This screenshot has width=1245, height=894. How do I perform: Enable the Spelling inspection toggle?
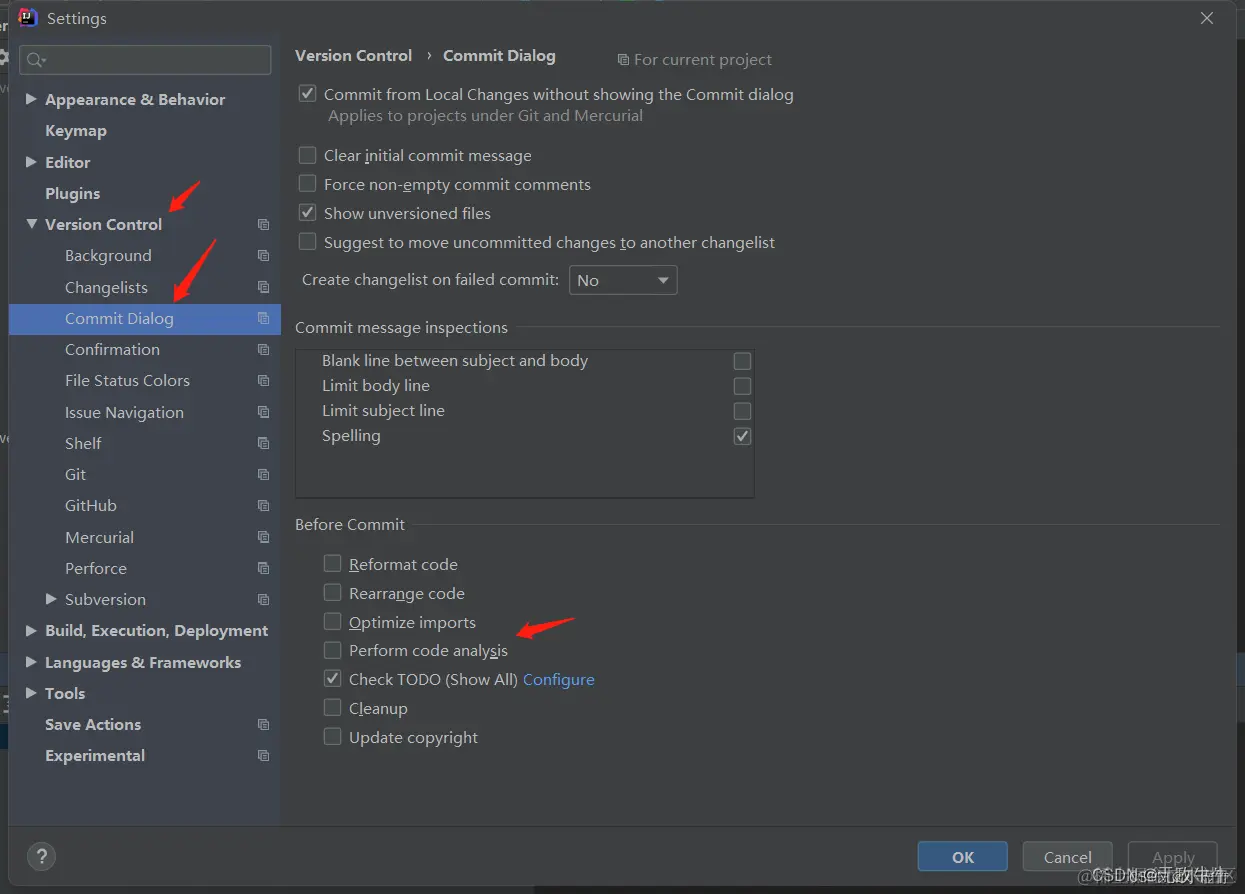pos(741,436)
